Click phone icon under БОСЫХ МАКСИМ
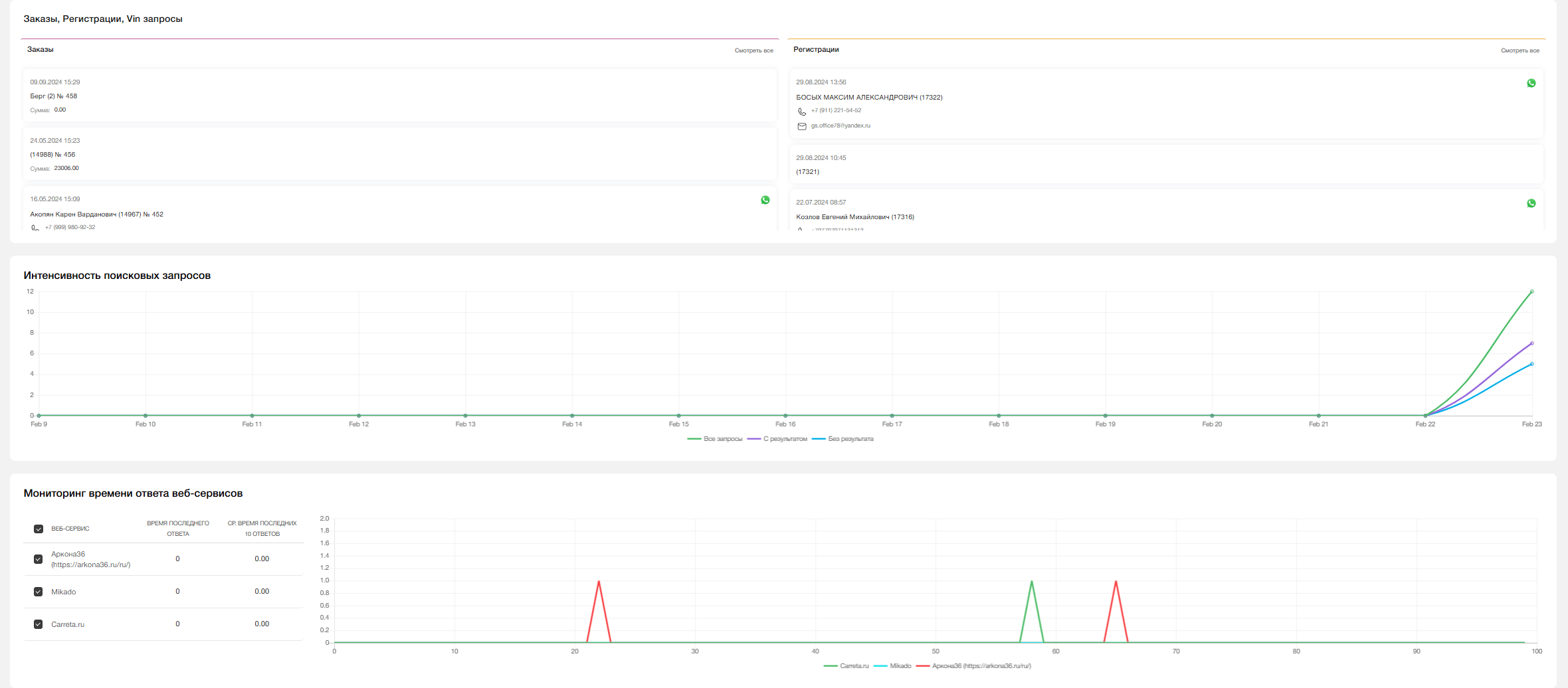Viewport: 1568px width, 688px height. [x=802, y=112]
